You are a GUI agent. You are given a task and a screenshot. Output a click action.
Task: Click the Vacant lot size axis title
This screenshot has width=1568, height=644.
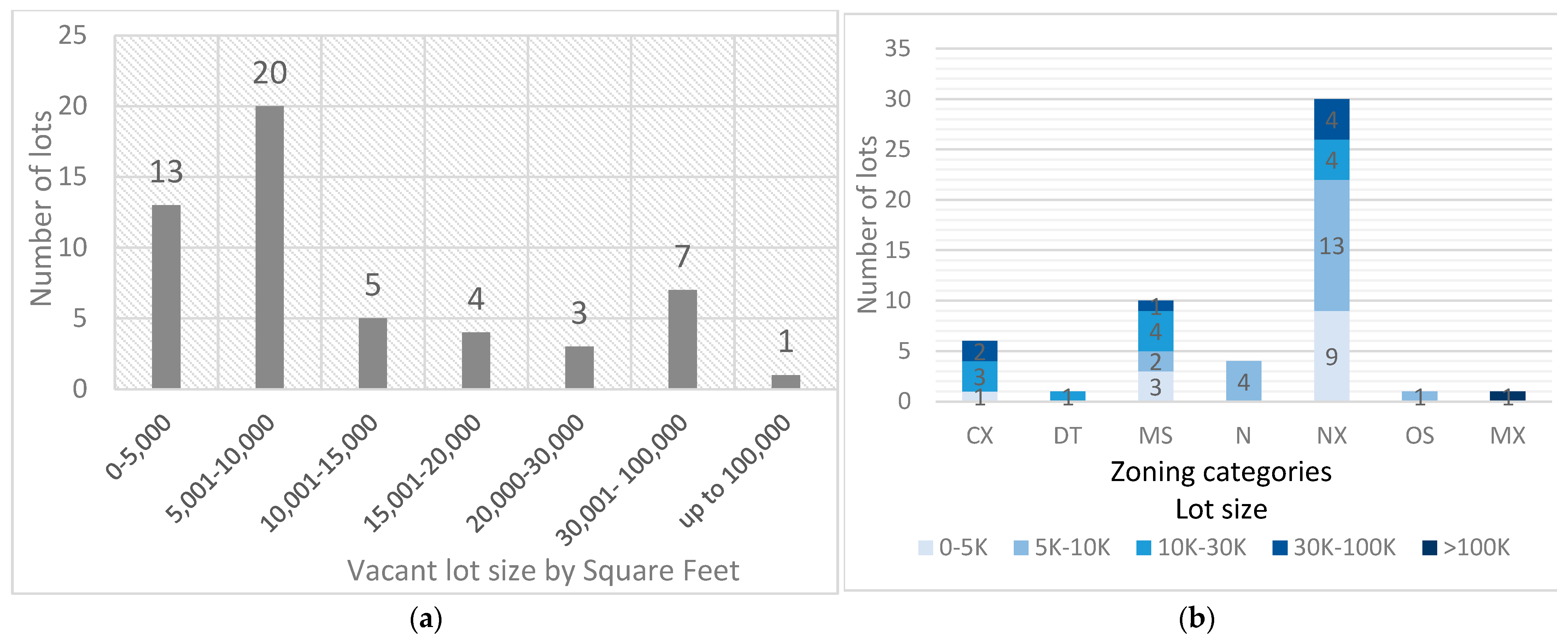(543, 570)
